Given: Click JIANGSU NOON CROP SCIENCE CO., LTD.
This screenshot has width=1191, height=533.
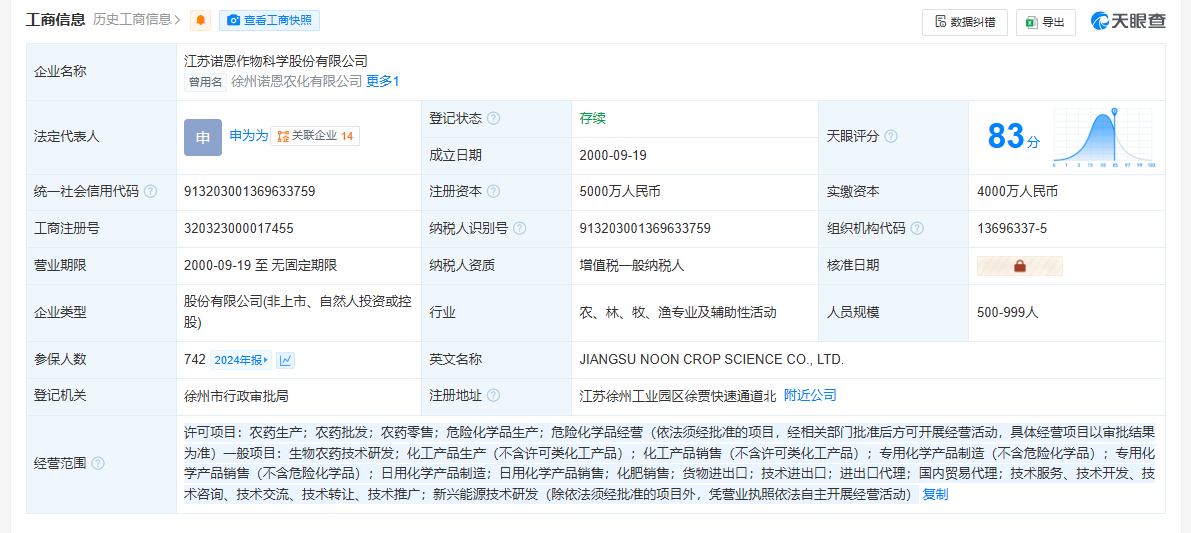Looking at the screenshot, I should 712,359.
